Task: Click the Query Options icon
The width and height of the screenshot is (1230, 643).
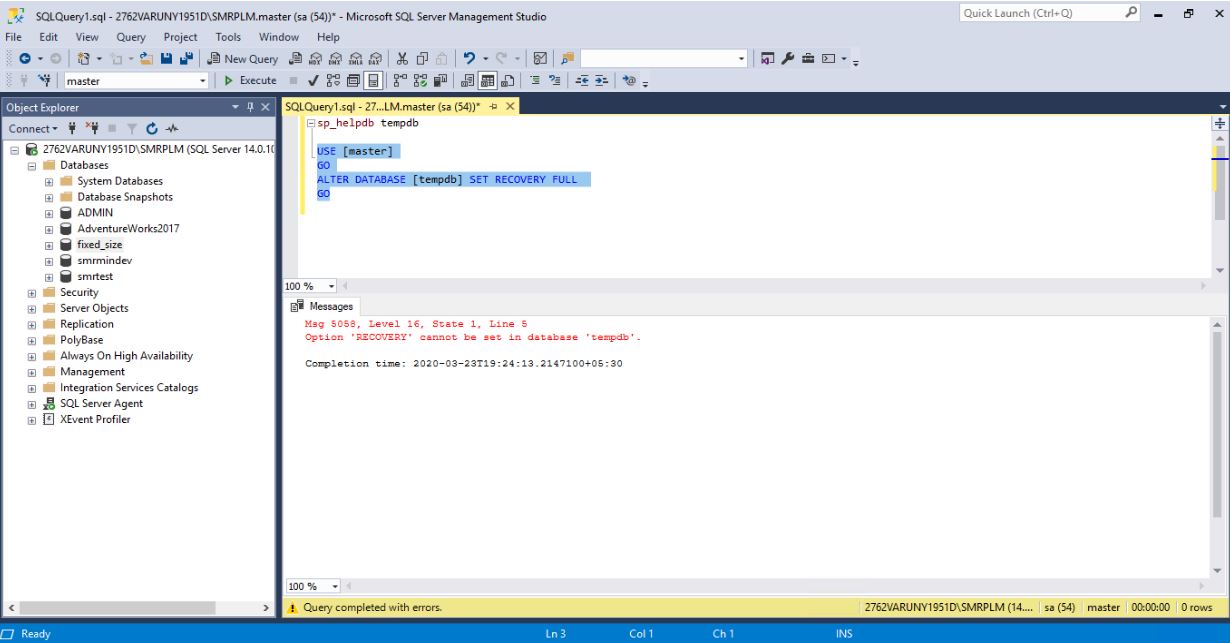Action: tap(352, 80)
